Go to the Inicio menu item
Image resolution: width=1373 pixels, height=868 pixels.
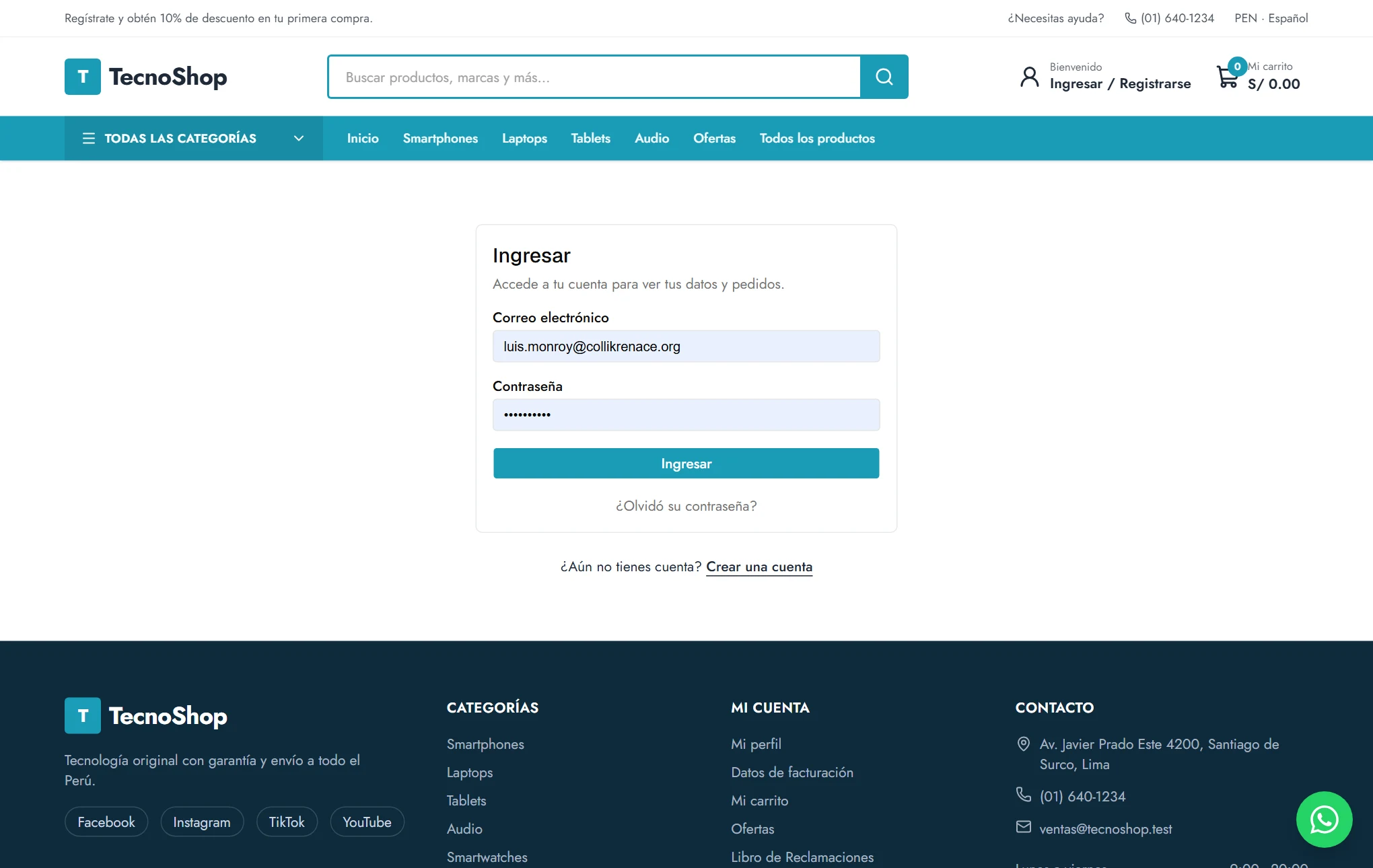coord(363,138)
